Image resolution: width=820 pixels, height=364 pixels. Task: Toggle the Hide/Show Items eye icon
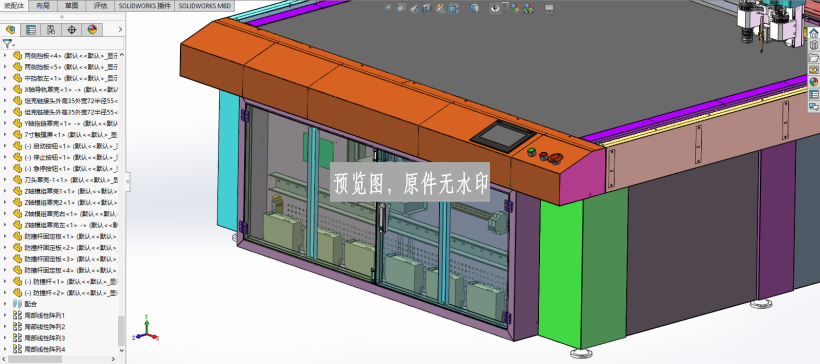pos(494,8)
